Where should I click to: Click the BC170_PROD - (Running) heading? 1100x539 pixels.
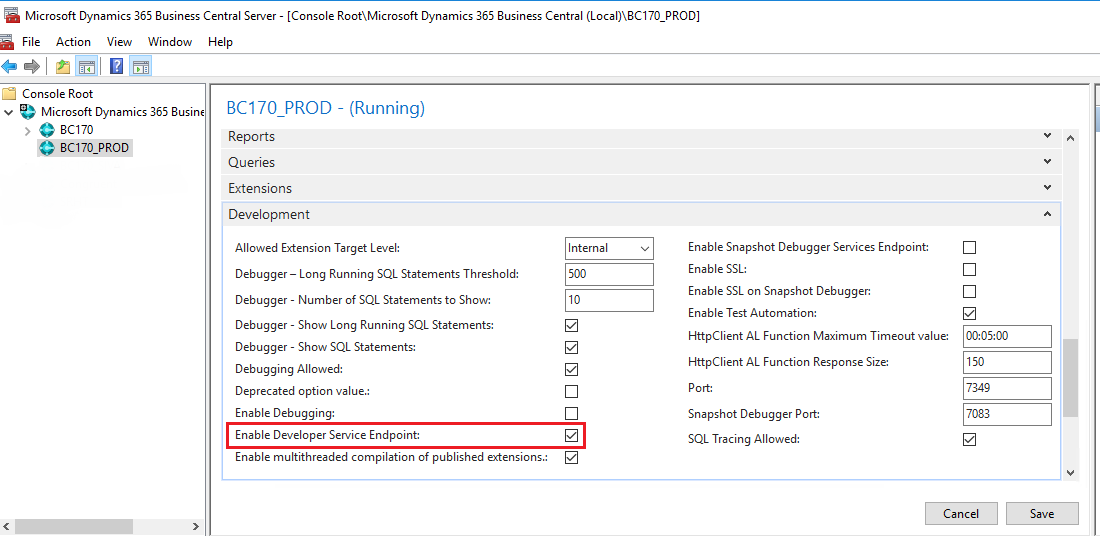point(326,108)
